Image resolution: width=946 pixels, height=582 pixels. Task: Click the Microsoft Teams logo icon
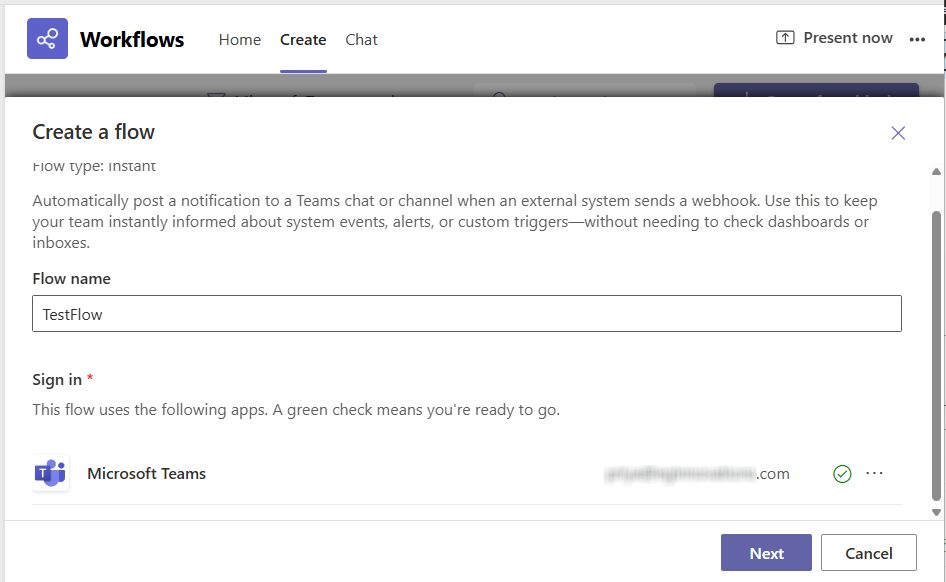click(x=51, y=474)
